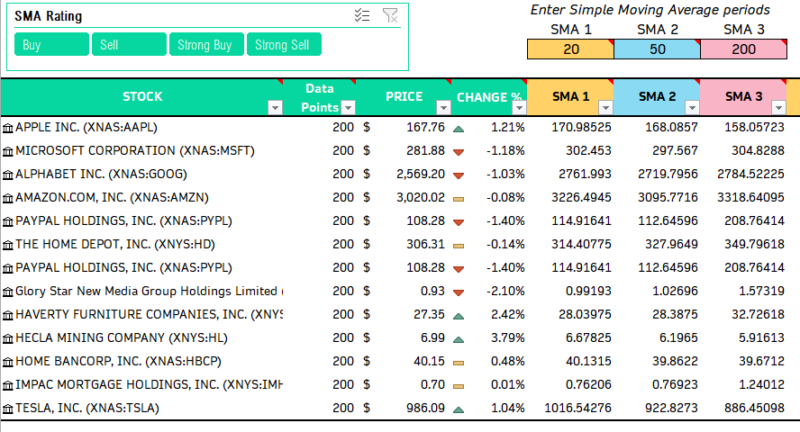Select Tesla's SMA 1 value 1016.54276
This screenshot has width=800, height=432.
570,408
